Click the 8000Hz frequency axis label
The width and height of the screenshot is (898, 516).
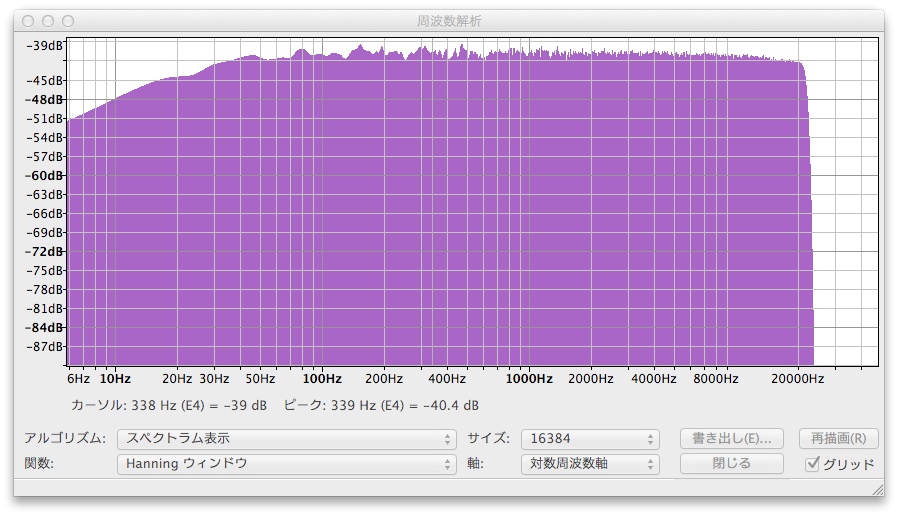pos(715,379)
